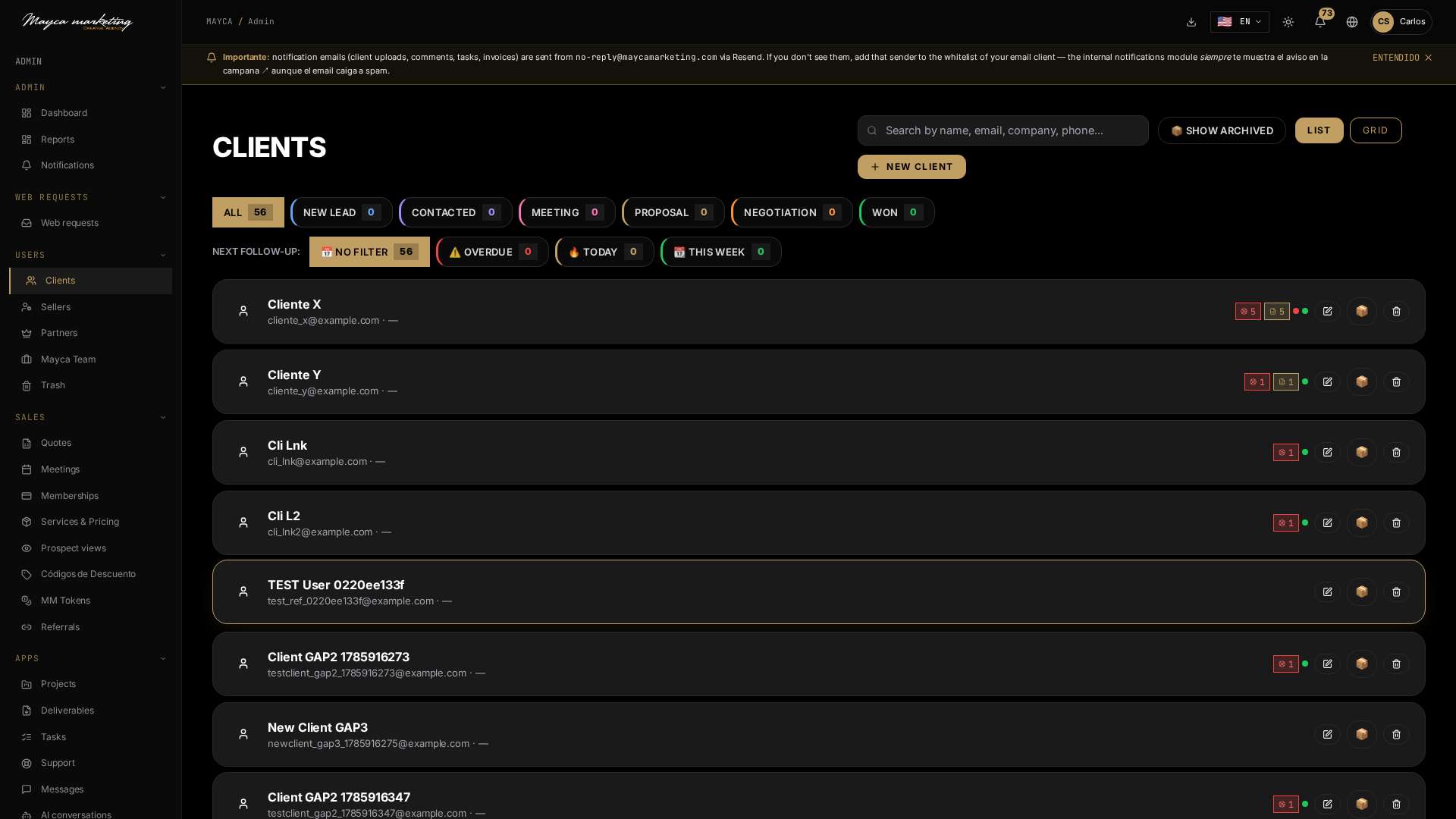
Task: Collapse the SALES sidebar section
Action: (x=90, y=418)
